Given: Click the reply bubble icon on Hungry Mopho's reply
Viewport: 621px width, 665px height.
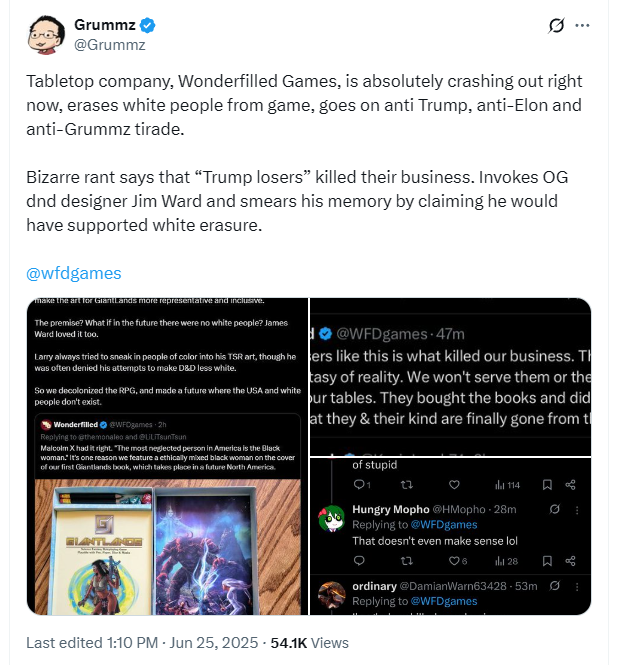Looking at the screenshot, I should (x=359, y=561).
